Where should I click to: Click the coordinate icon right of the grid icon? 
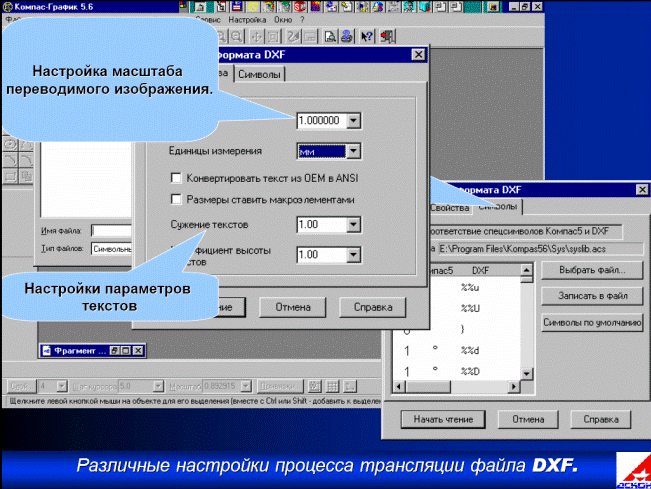click(x=350, y=386)
